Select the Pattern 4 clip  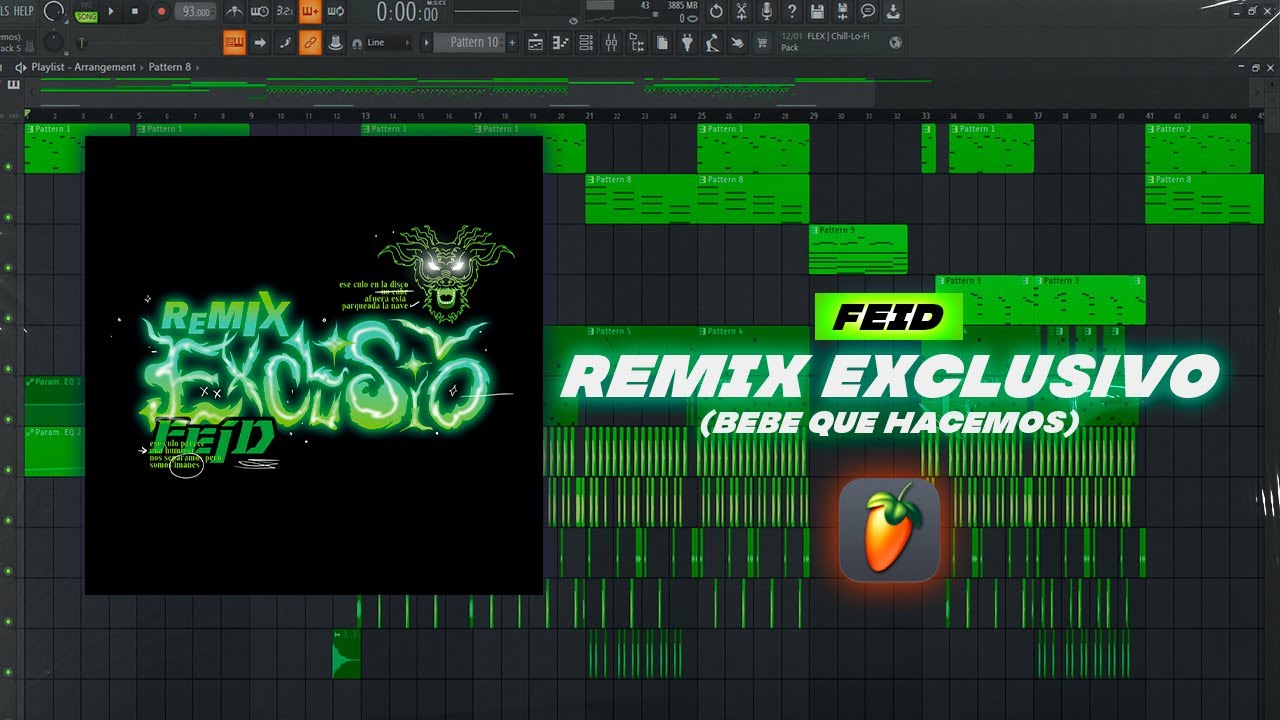point(753,349)
